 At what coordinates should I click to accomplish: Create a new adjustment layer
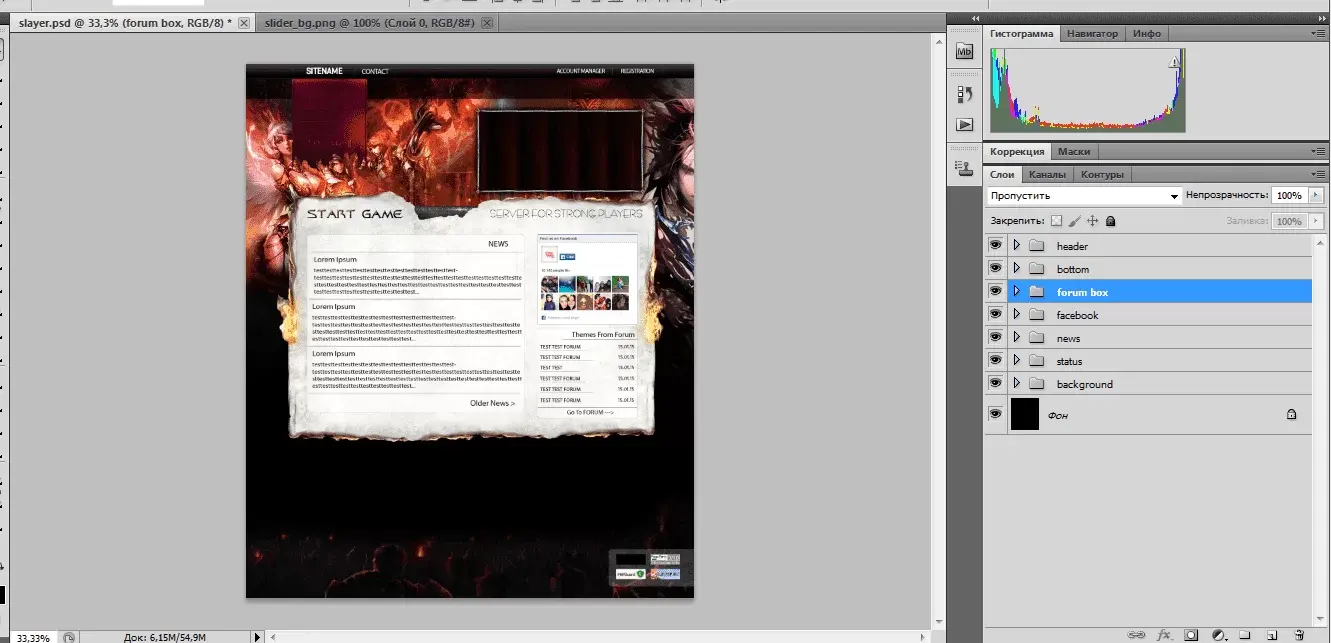click(1219, 634)
